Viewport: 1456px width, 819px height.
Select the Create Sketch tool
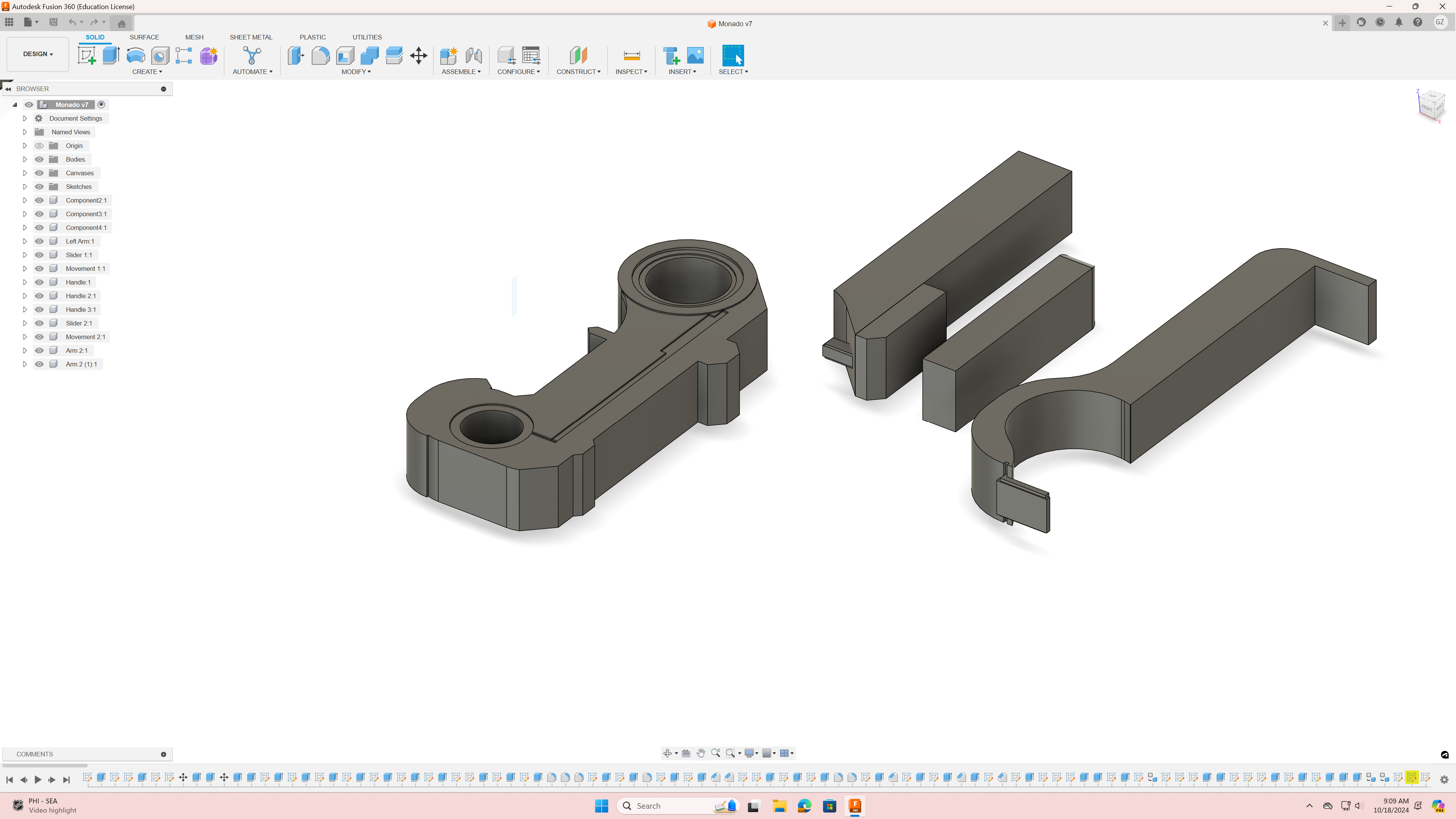pyautogui.click(x=86, y=55)
